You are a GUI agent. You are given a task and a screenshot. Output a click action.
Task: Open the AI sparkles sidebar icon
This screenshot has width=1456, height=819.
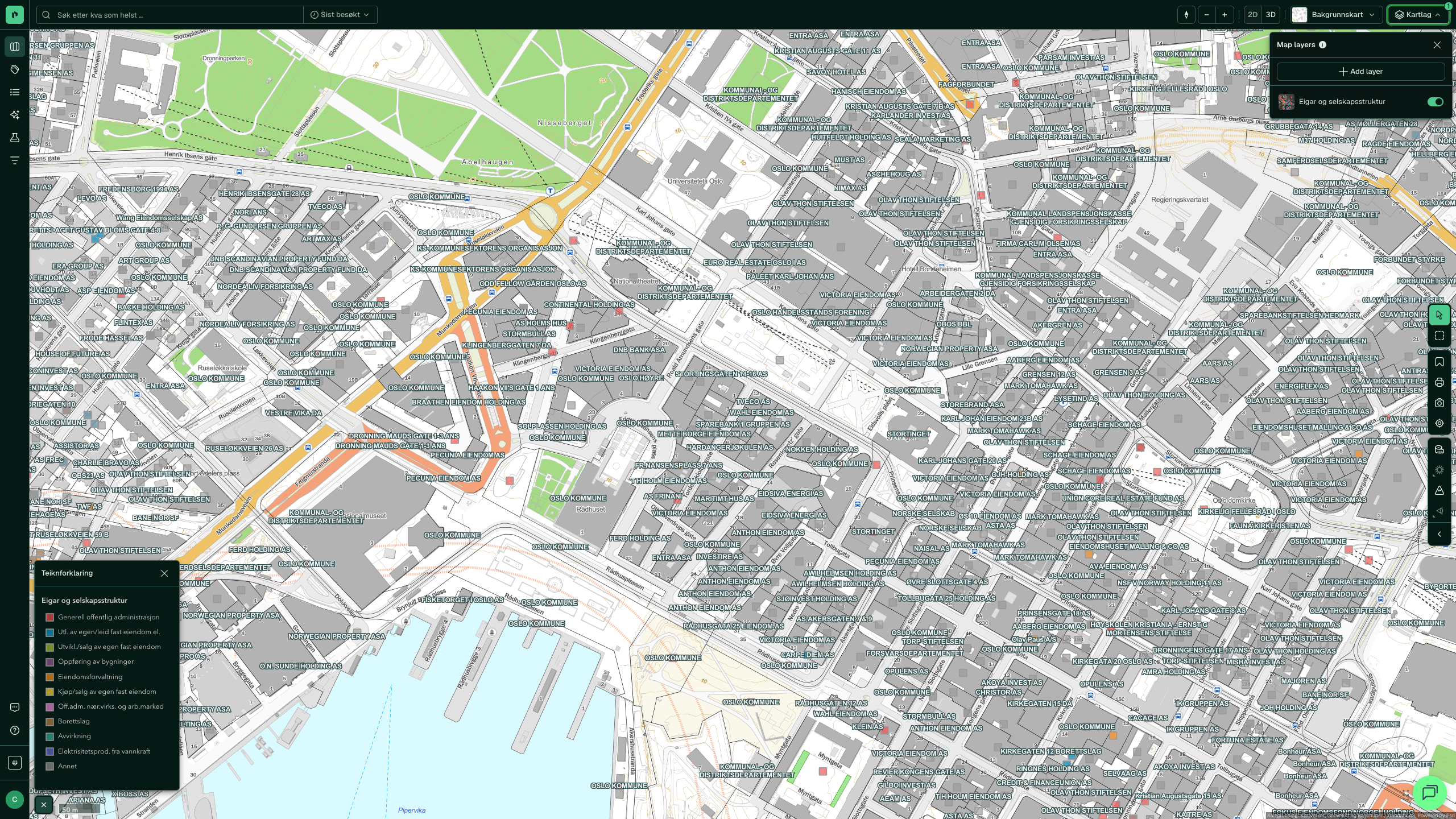[15, 115]
